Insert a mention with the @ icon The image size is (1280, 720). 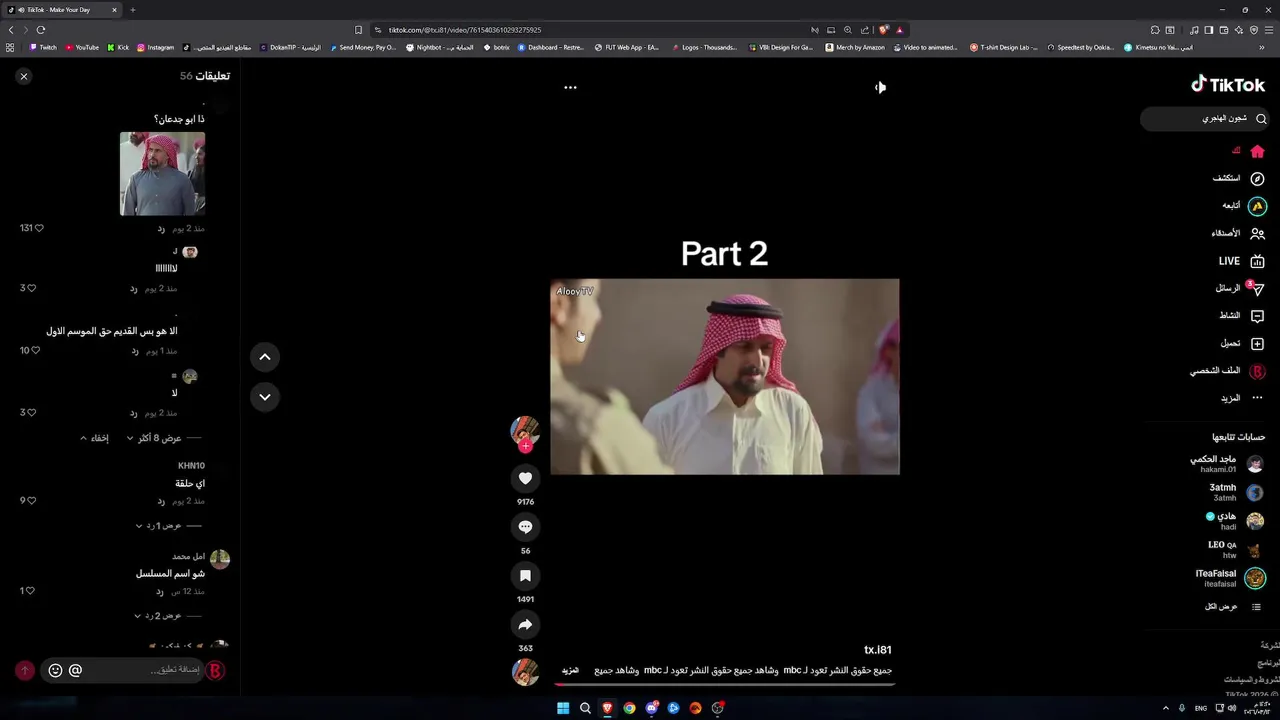tap(75, 670)
